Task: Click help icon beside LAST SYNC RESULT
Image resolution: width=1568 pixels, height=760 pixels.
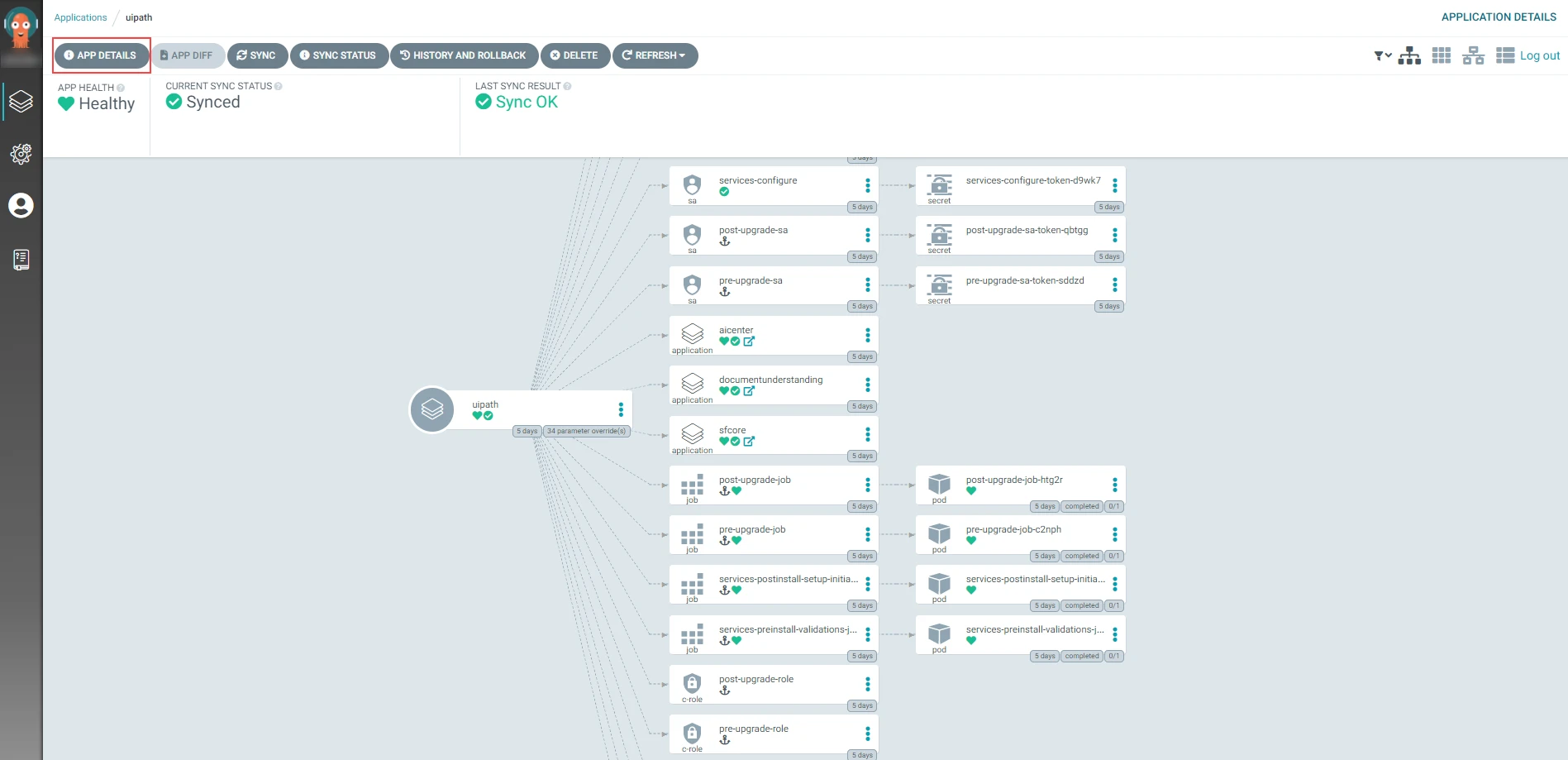Action: point(567,86)
